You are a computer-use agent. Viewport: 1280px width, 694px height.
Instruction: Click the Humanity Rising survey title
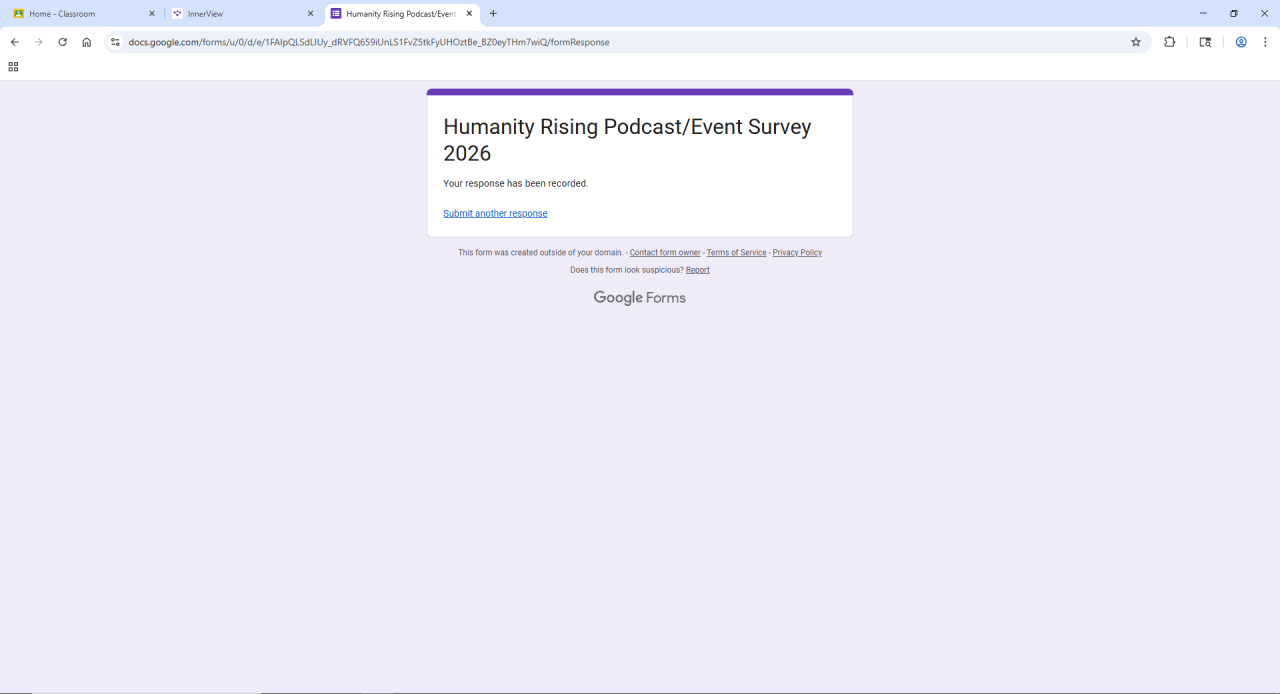point(627,140)
